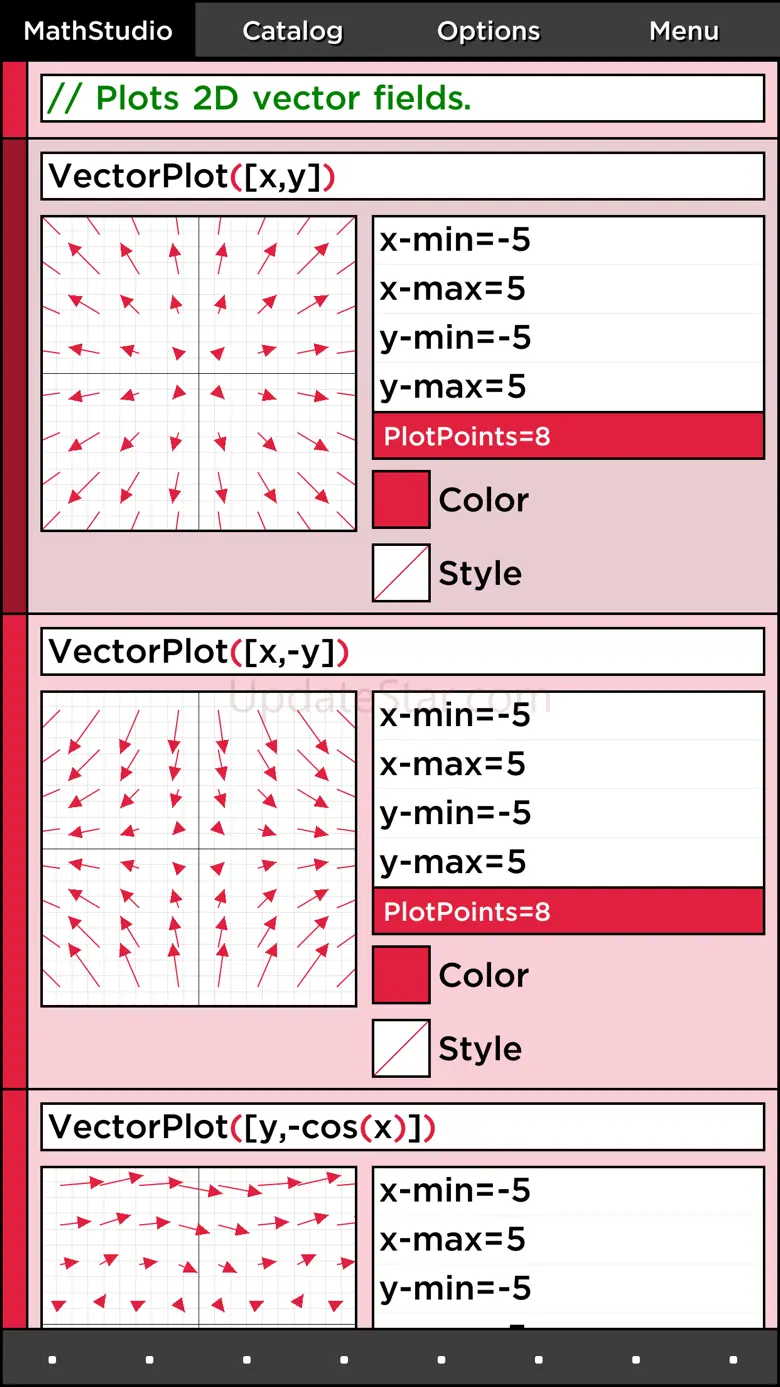Edit the VectorPlot([x,-y]) expression field
780x1387 pixels.
click(x=402, y=652)
